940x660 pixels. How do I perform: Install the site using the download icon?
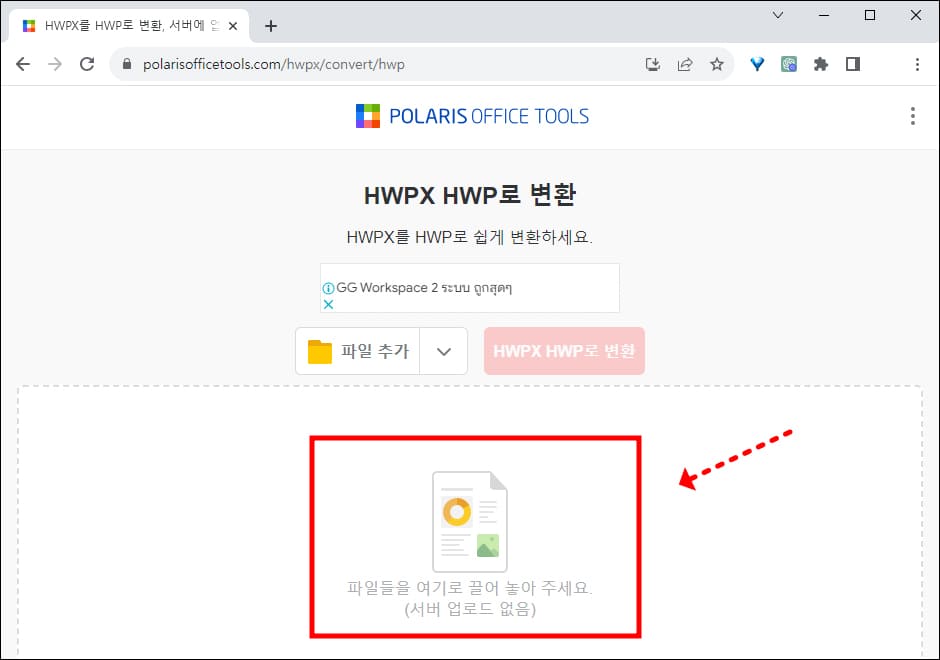click(653, 63)
